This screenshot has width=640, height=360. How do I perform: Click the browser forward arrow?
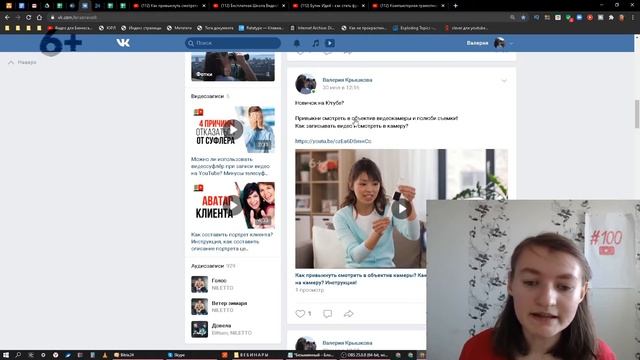tap(18, 18)
